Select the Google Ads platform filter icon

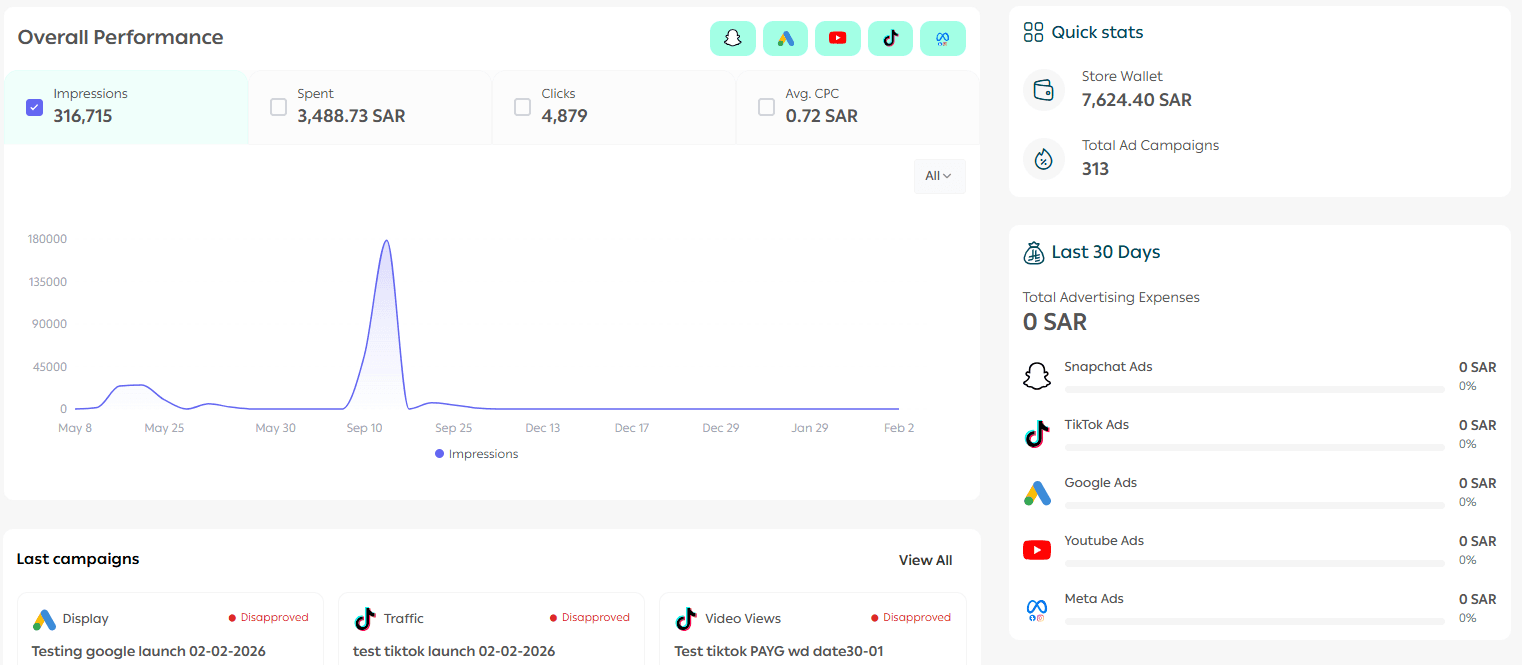[x=785, y=38]
